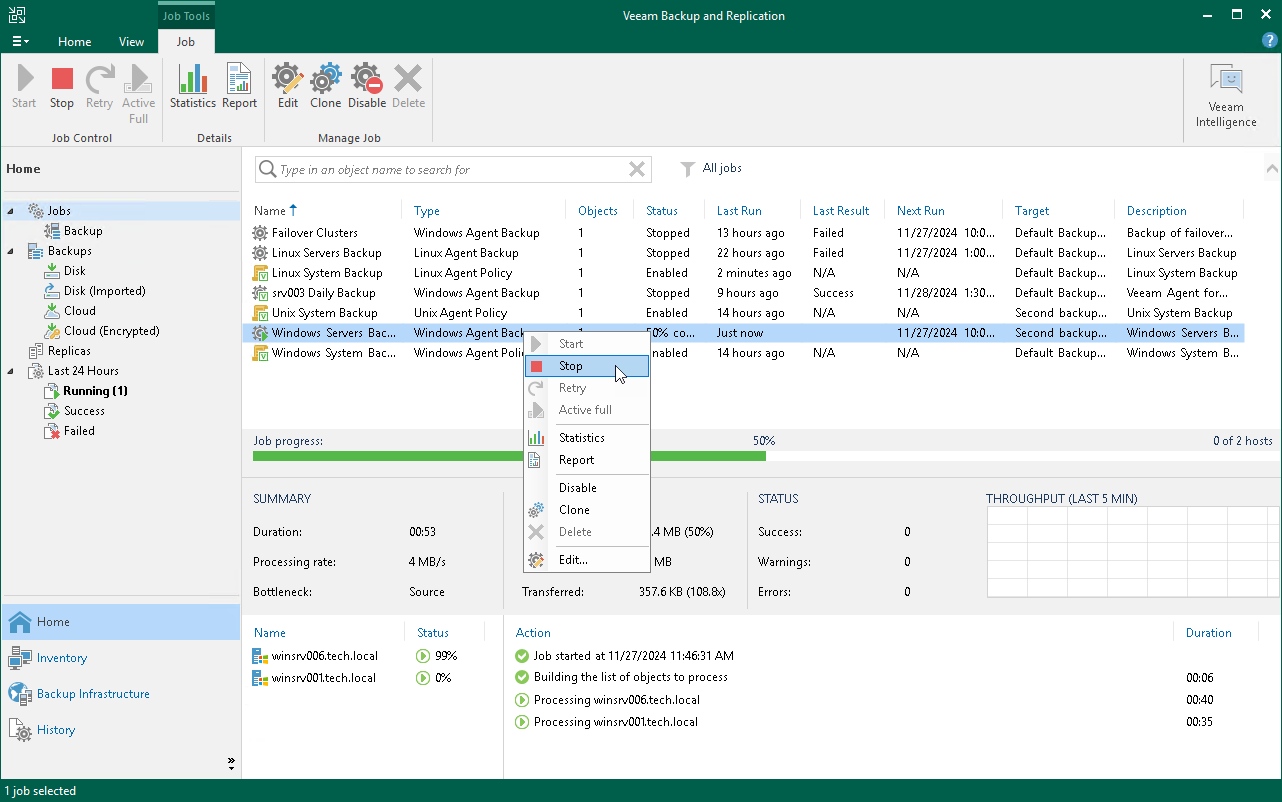Image resolution: width=1282 pixels, height=802 pixels.
Task: Choose Stop in the context menu
Action: [x=571, y=366]
